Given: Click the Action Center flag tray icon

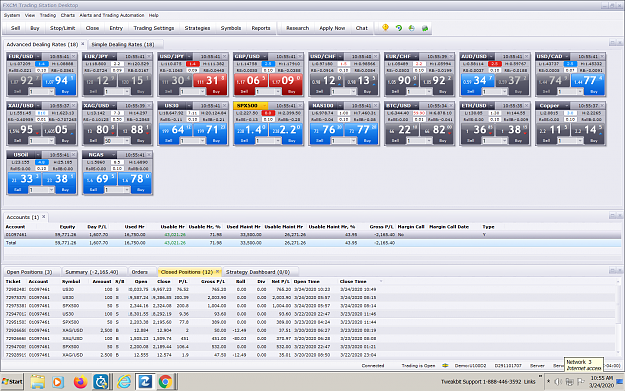Looking at the screenshot, I should [x=581, y=382].
